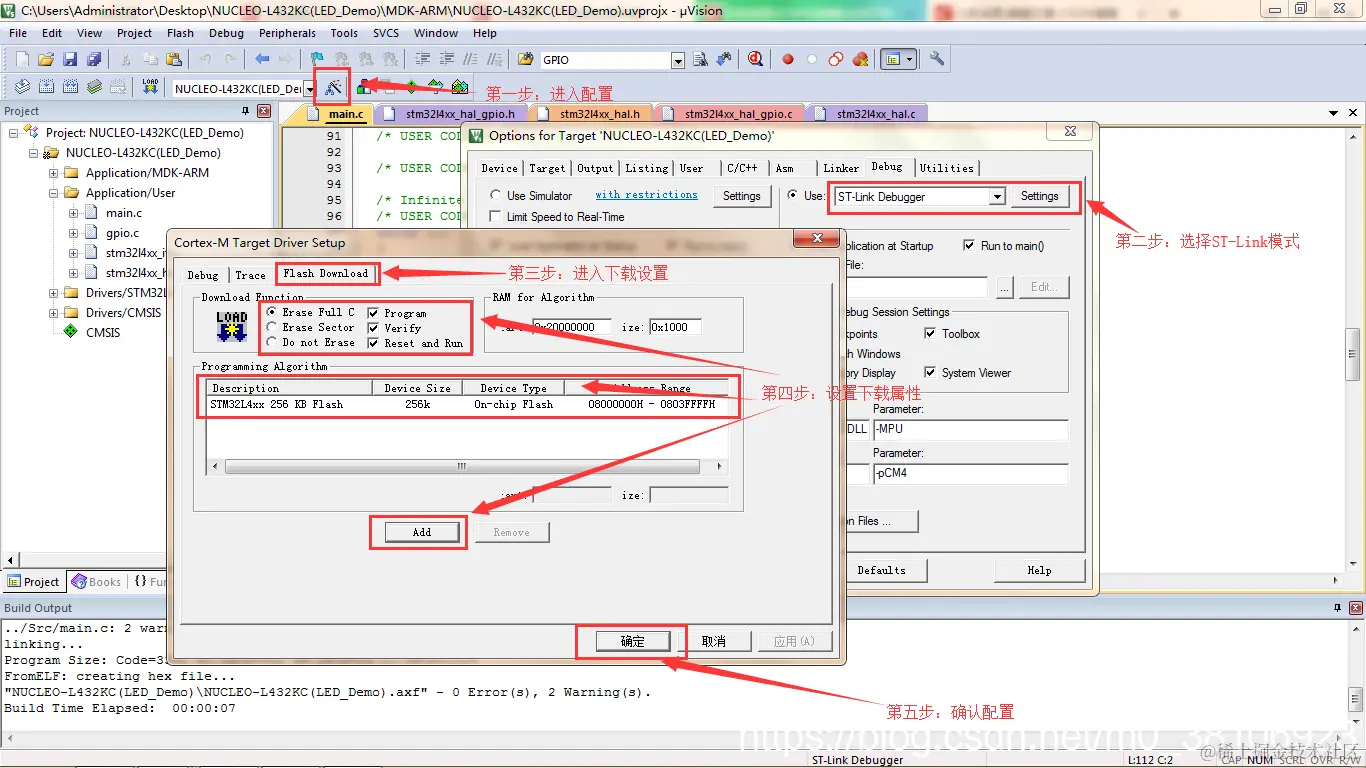Viewport: 1366px width, 768px height.
Task: Click the Programming Algorithm horizontal scrollbar
Action: pyautogui.click(x=468, y=466)
